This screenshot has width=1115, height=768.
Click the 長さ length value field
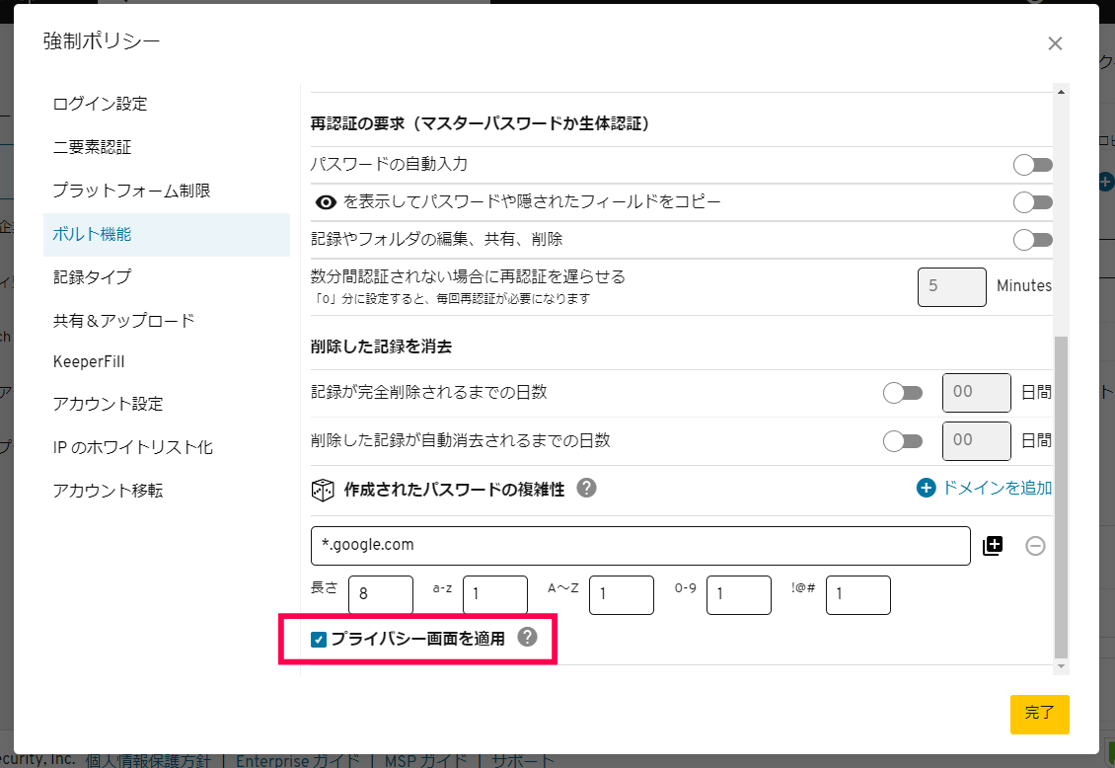(x=380, y=594)
